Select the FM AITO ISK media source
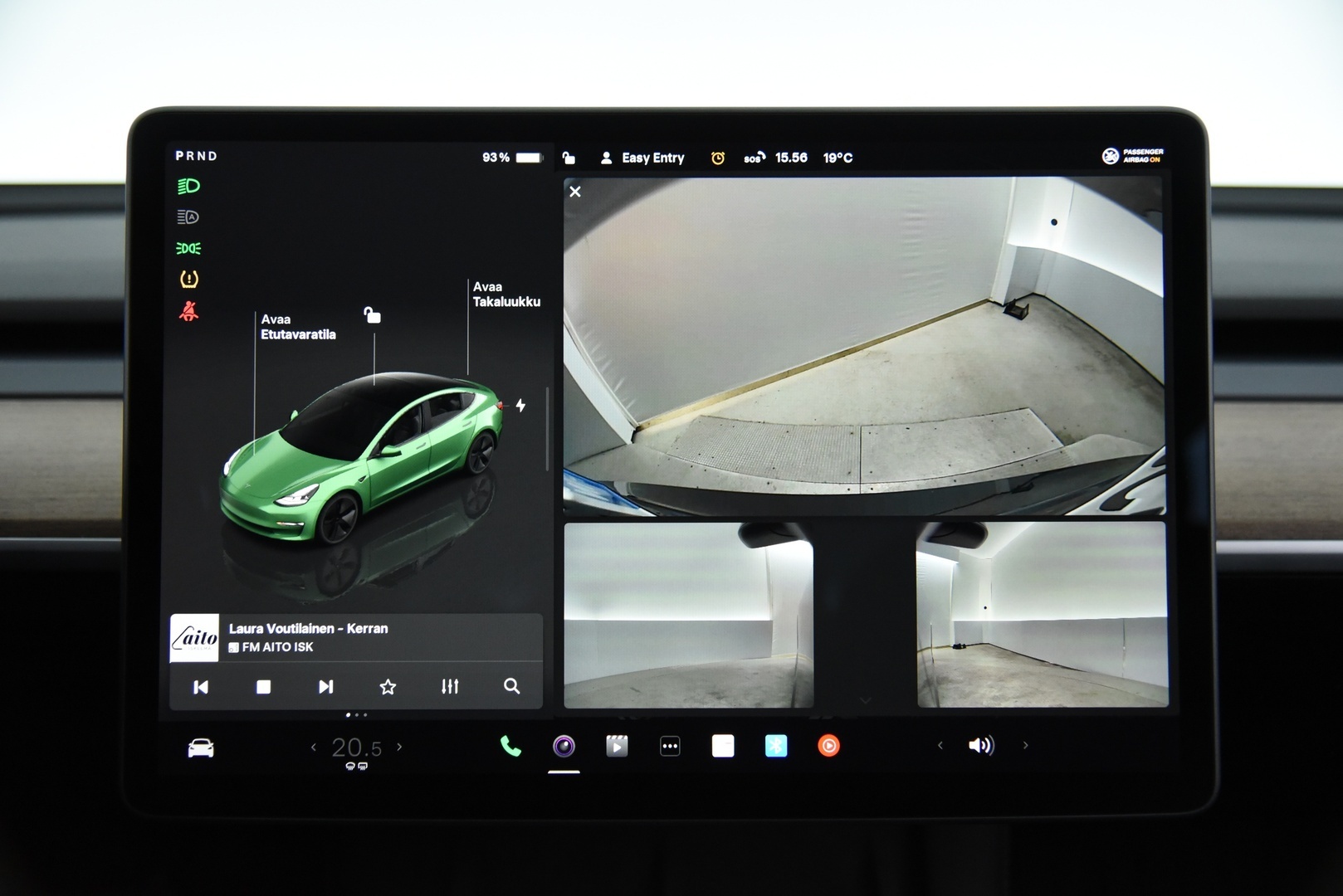This screenshot has height=896, width=1343. (274, 646)
